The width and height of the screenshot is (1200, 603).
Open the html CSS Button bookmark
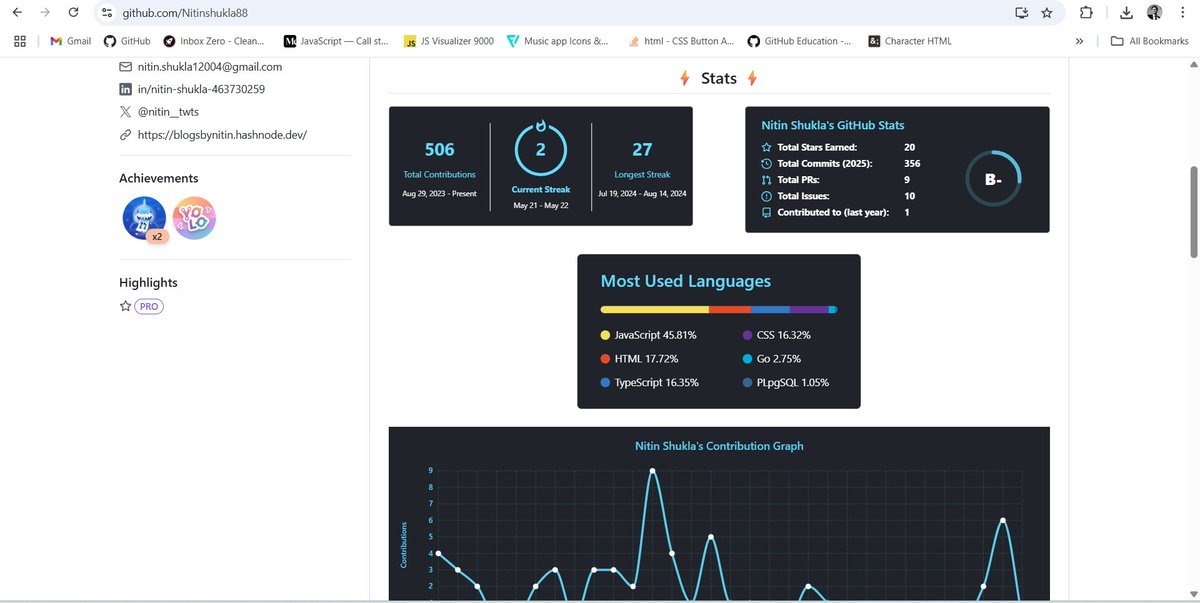[681, 41]
